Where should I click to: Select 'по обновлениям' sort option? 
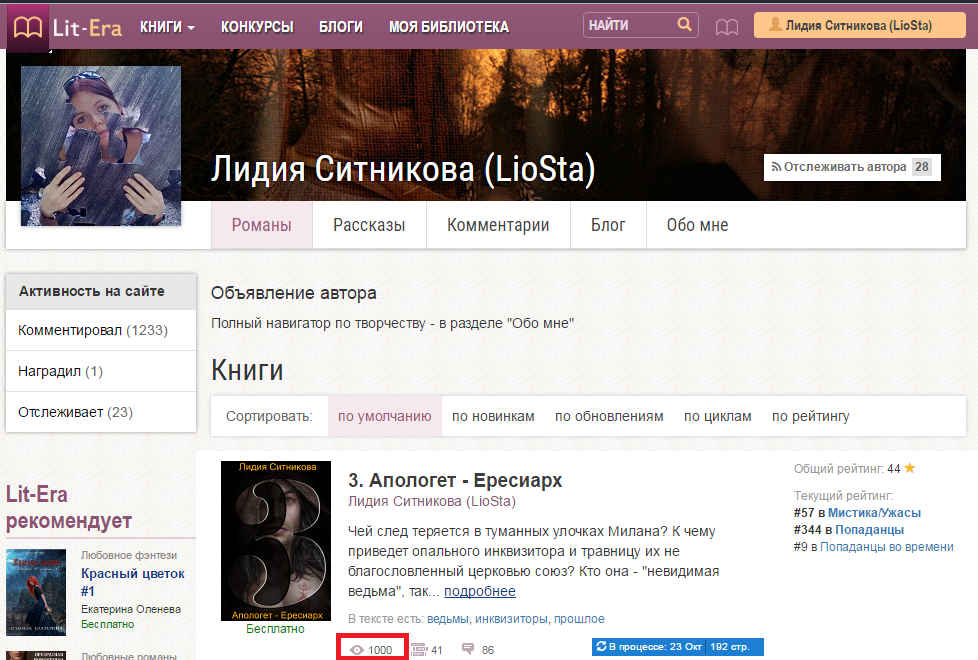click(609, 416)
